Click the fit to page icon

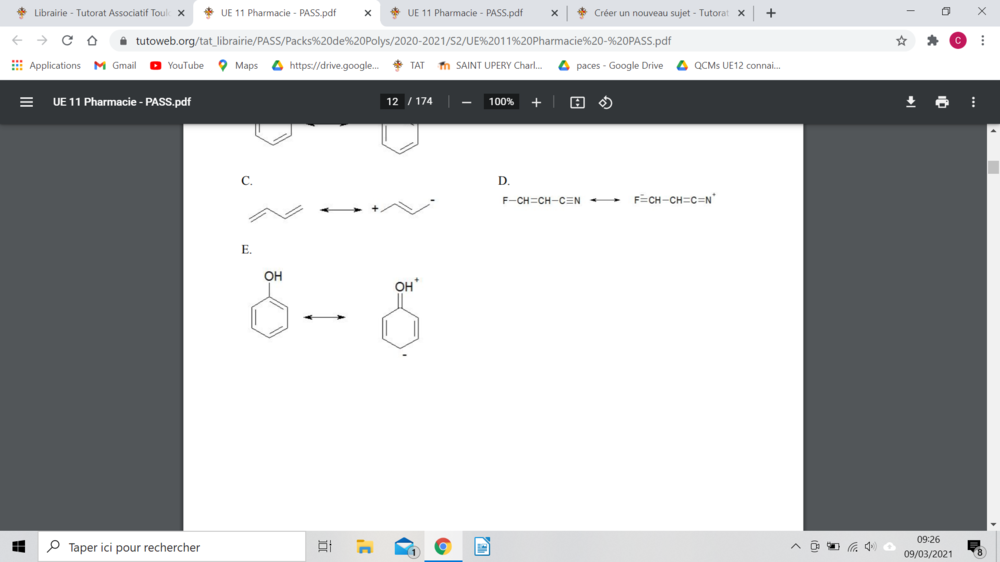tap(577, 102)
